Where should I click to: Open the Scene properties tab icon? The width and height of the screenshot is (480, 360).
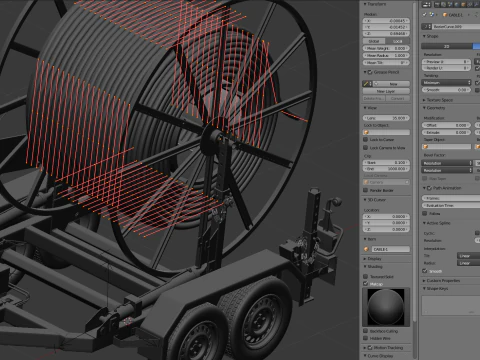(x=450, y=5)
